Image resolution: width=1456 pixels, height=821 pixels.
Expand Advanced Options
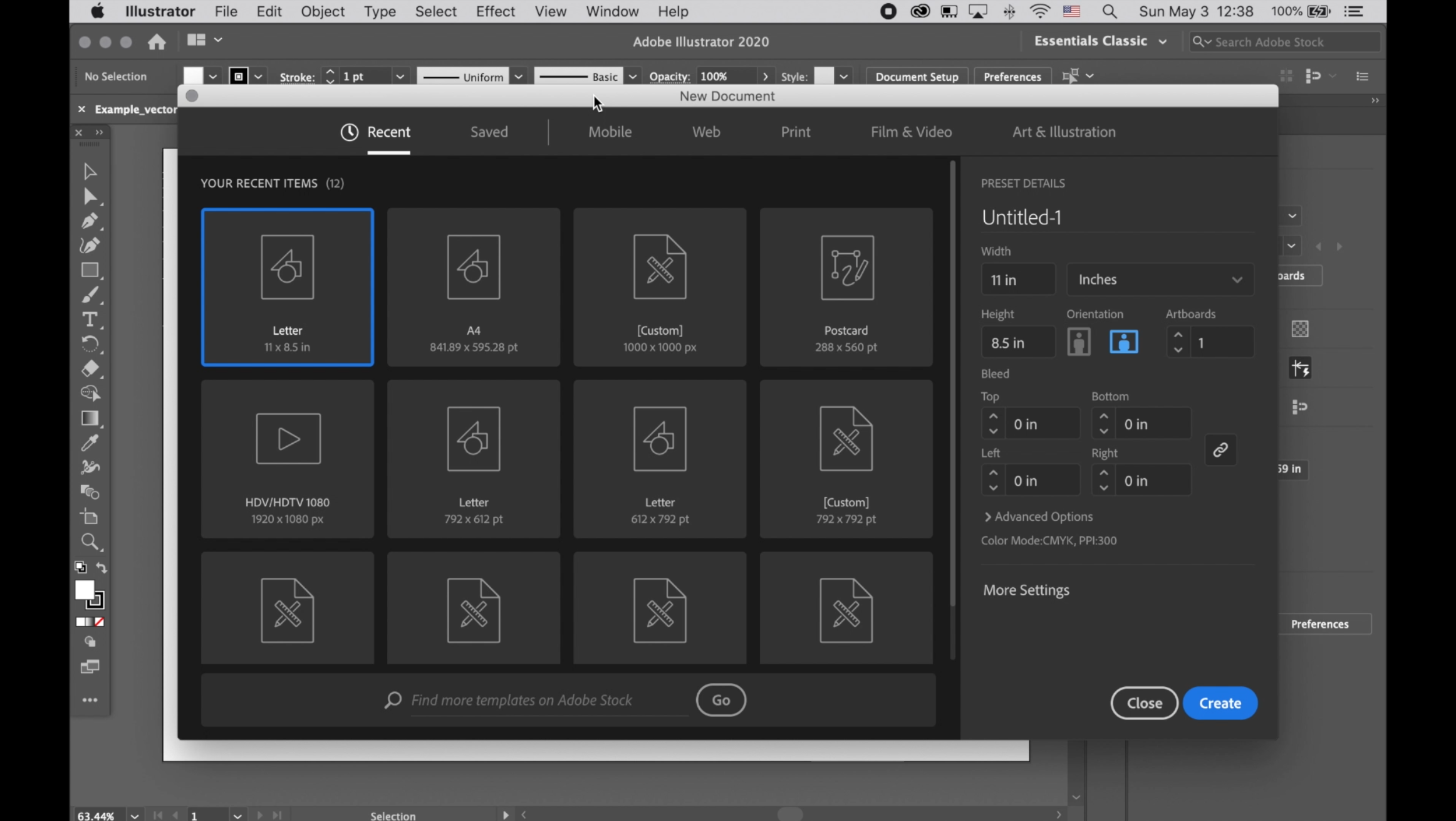(1038, 516)
